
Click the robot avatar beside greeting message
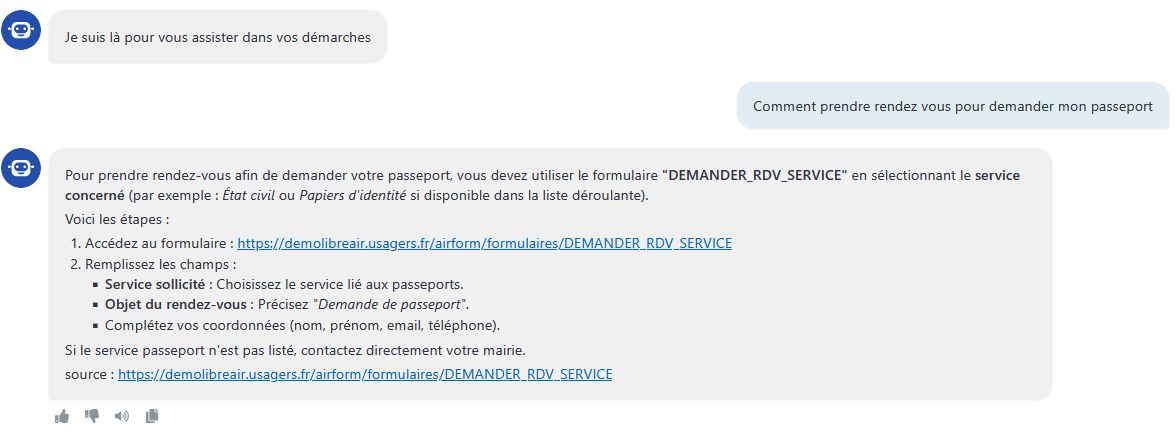click(x=20, y=31)
